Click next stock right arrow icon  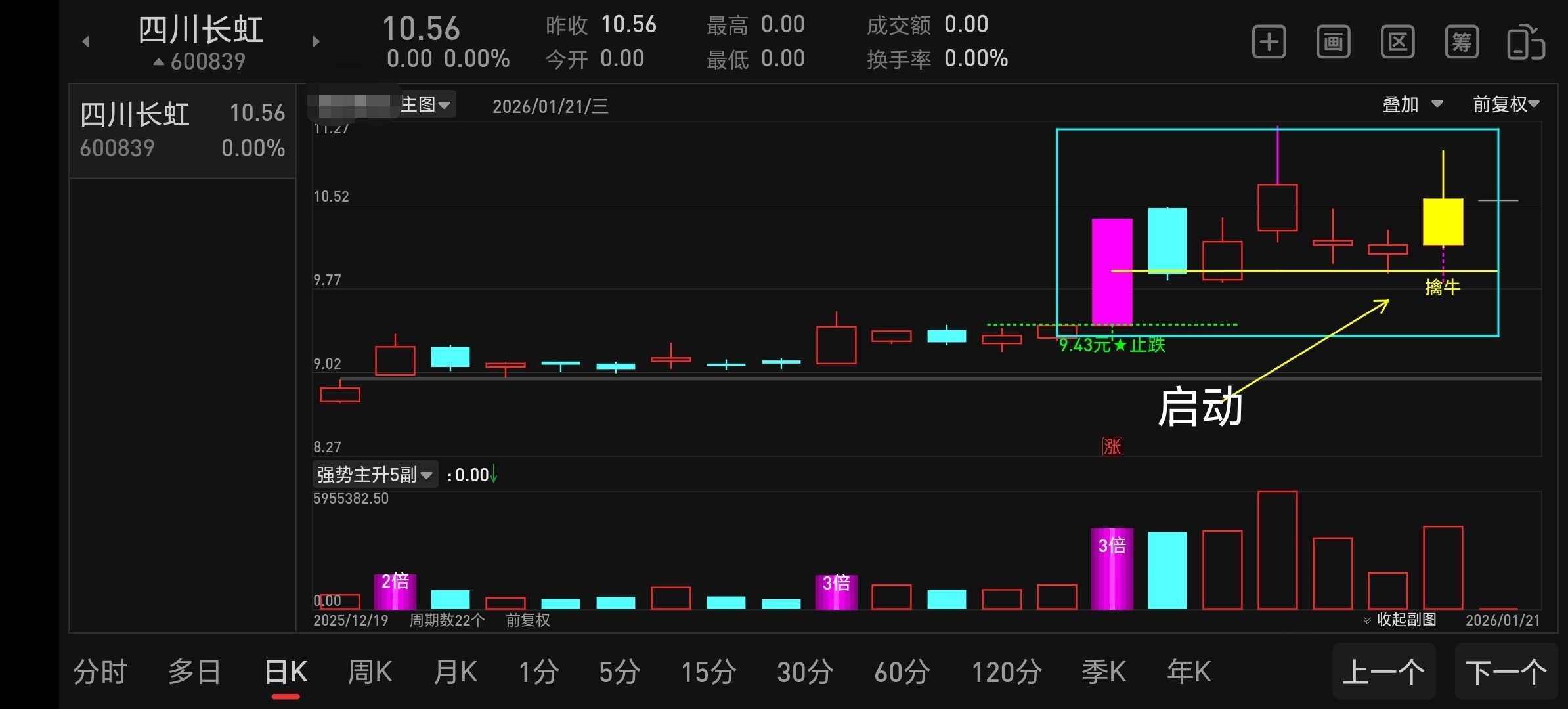click(316, 42)
